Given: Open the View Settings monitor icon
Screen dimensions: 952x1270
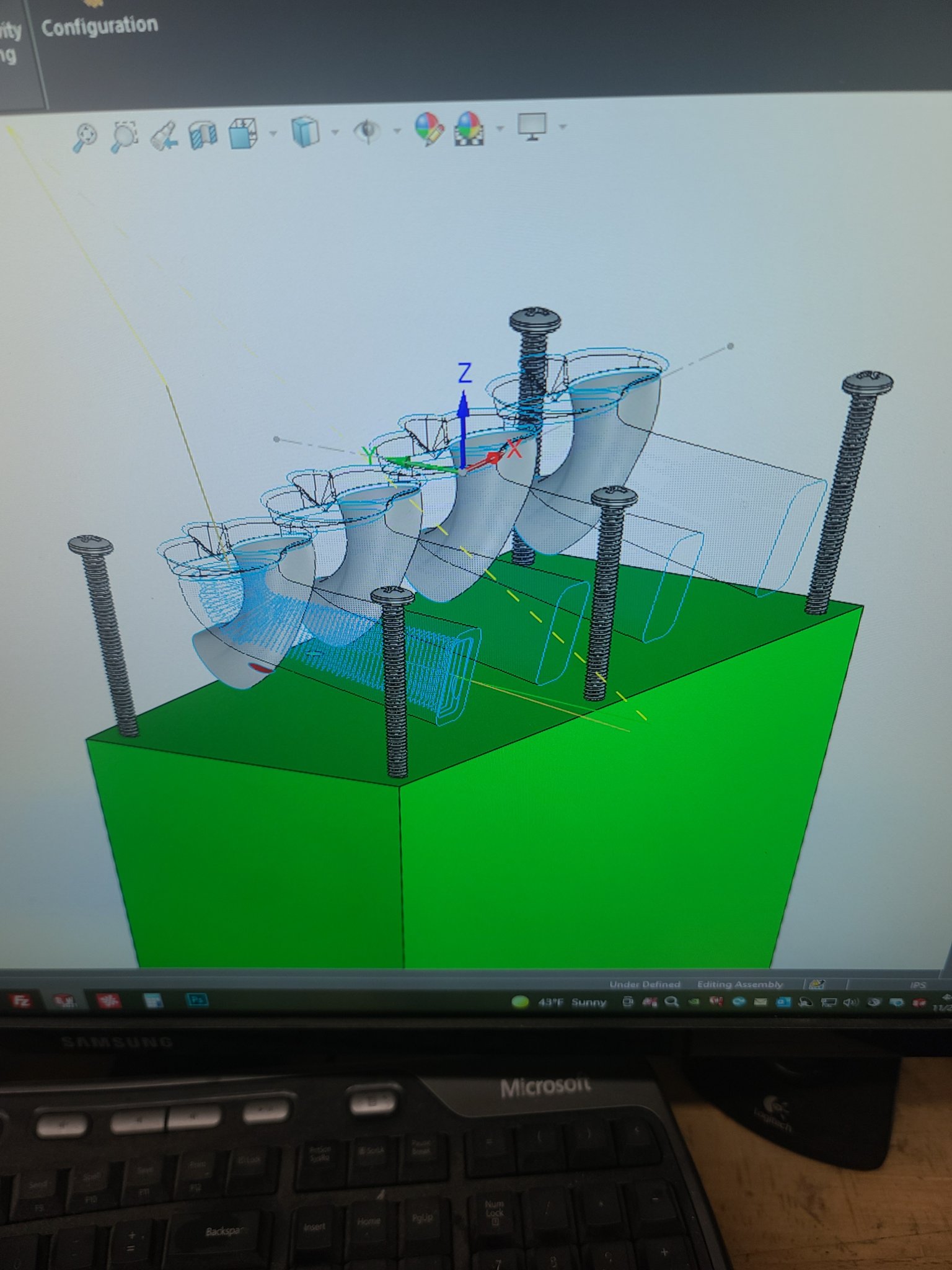Looking at the screenshot, I should [x=532, y=127].
